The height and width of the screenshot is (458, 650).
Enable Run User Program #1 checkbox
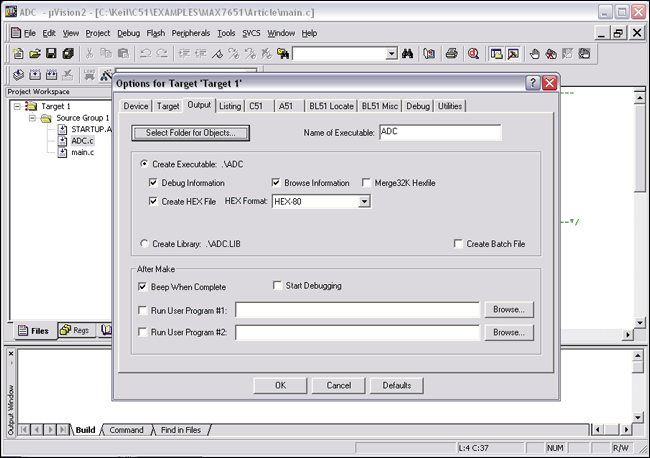[x=142, y=310]
